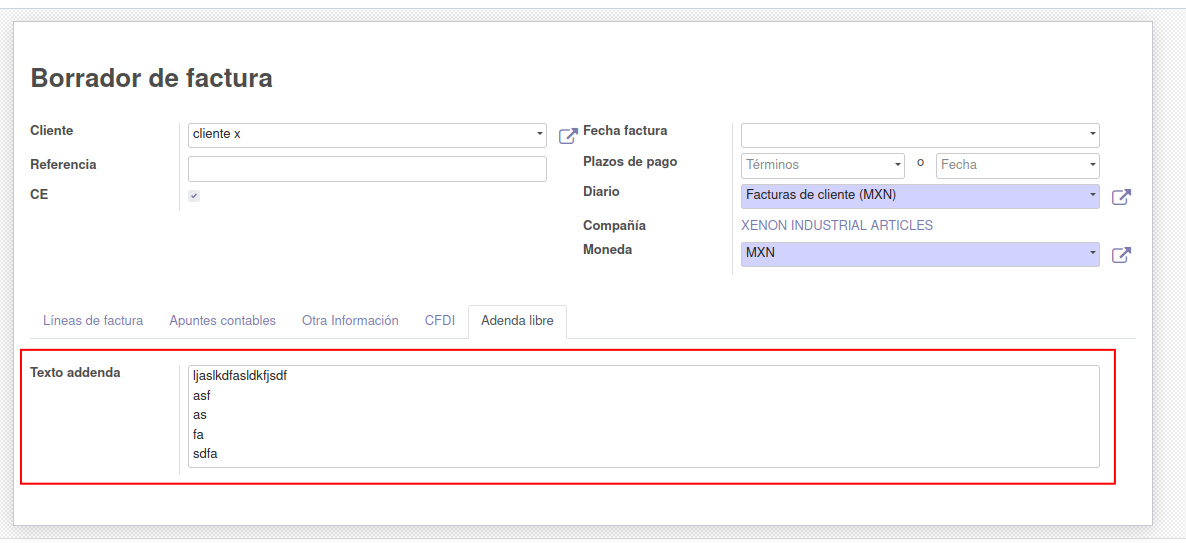Screen dimensions: 1186x543
Task: Select the CFDI tab
Action: coord(440,321)
